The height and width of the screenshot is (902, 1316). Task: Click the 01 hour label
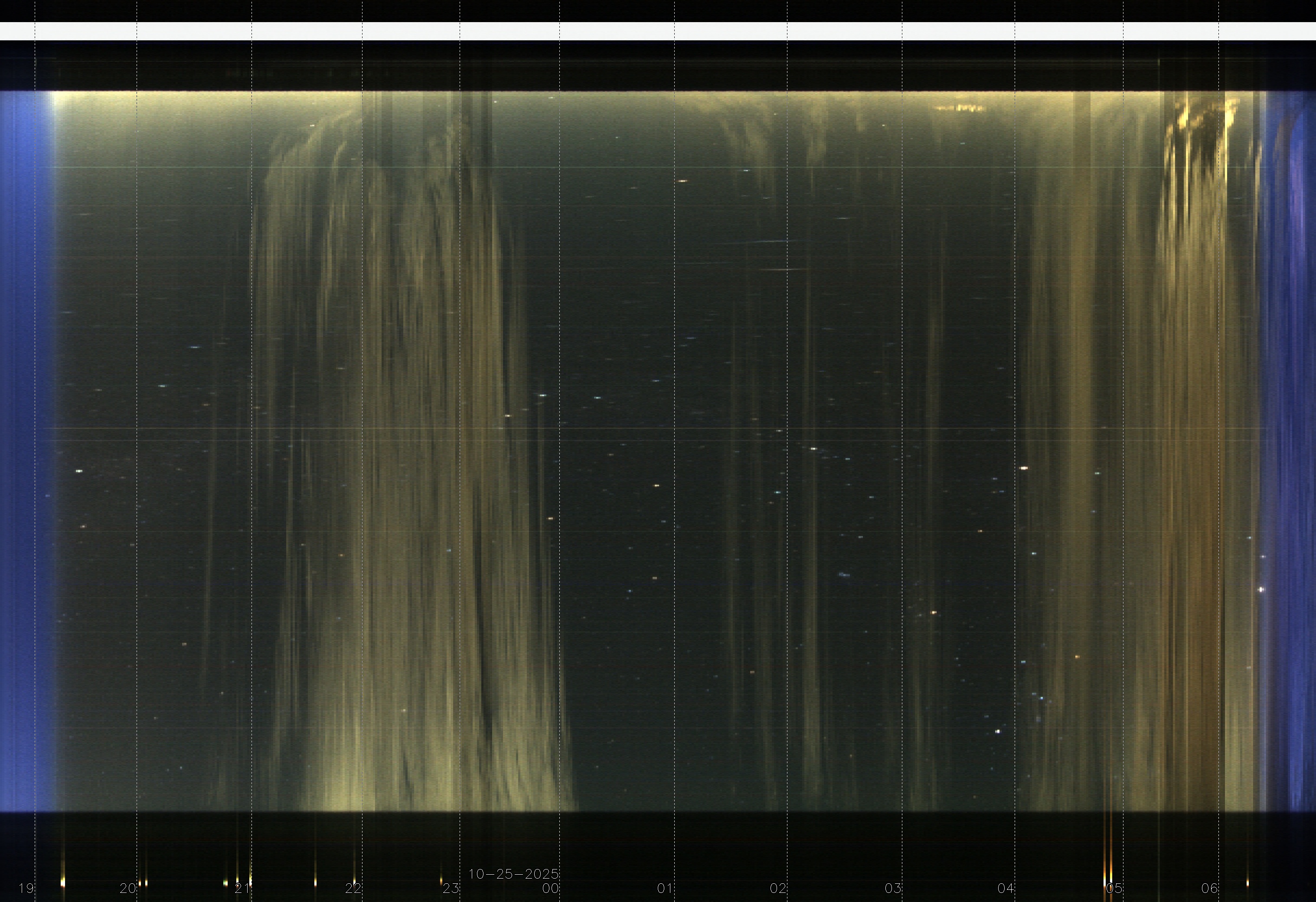[665, 888]
